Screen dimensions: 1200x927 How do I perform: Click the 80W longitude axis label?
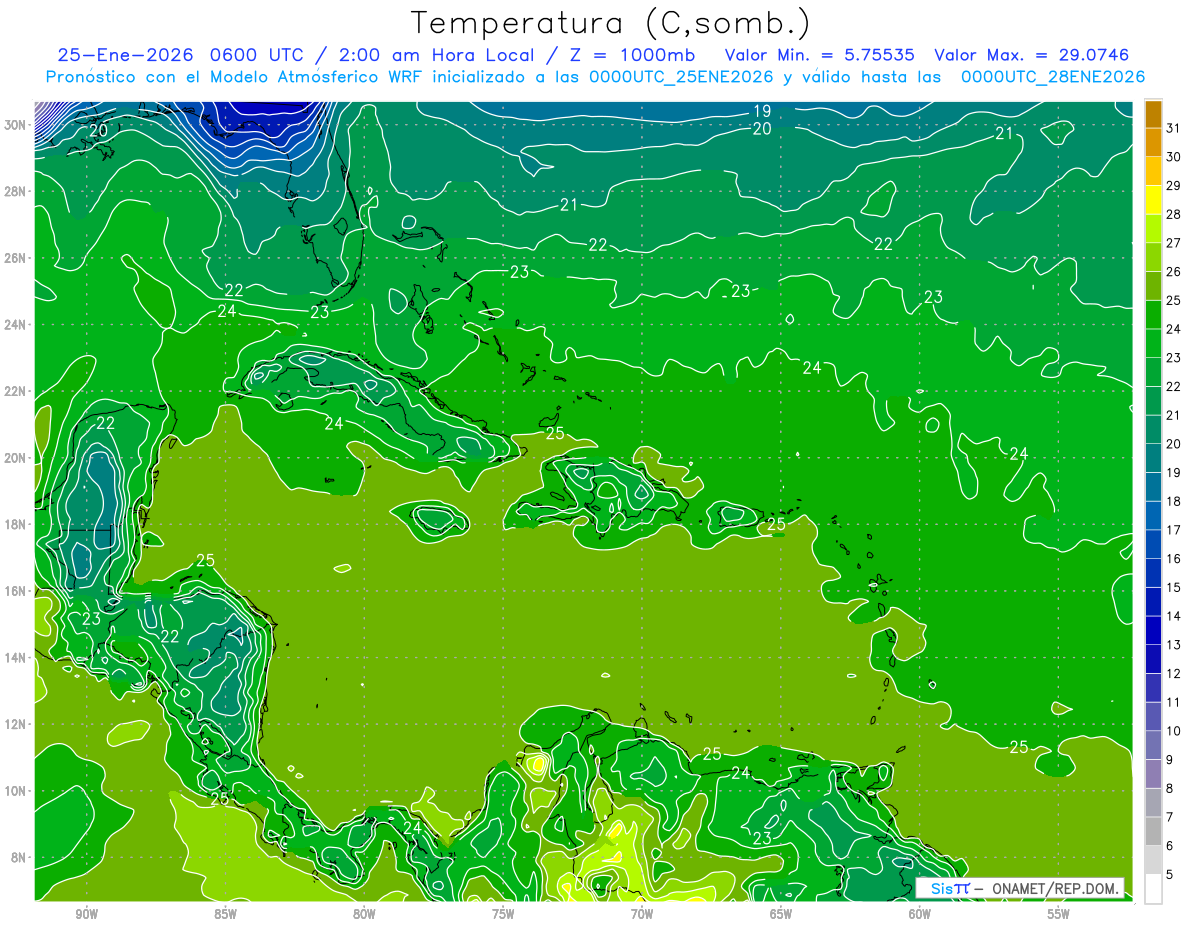364,914
